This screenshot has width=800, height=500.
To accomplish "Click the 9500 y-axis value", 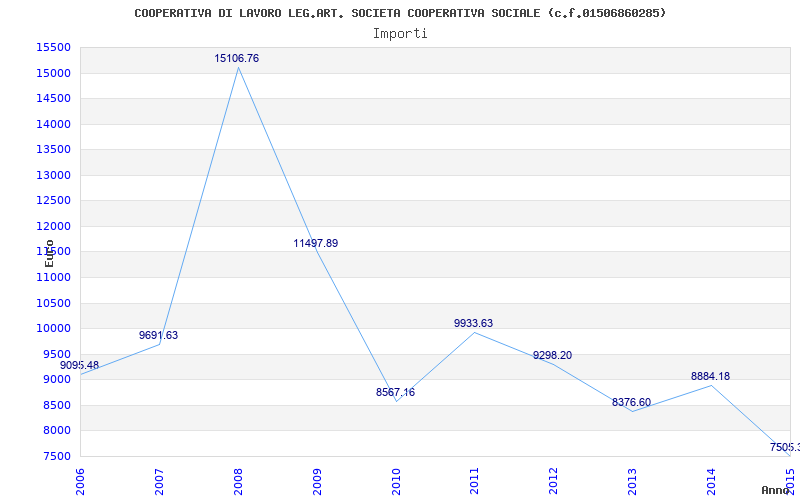I will tap(56, 354).
